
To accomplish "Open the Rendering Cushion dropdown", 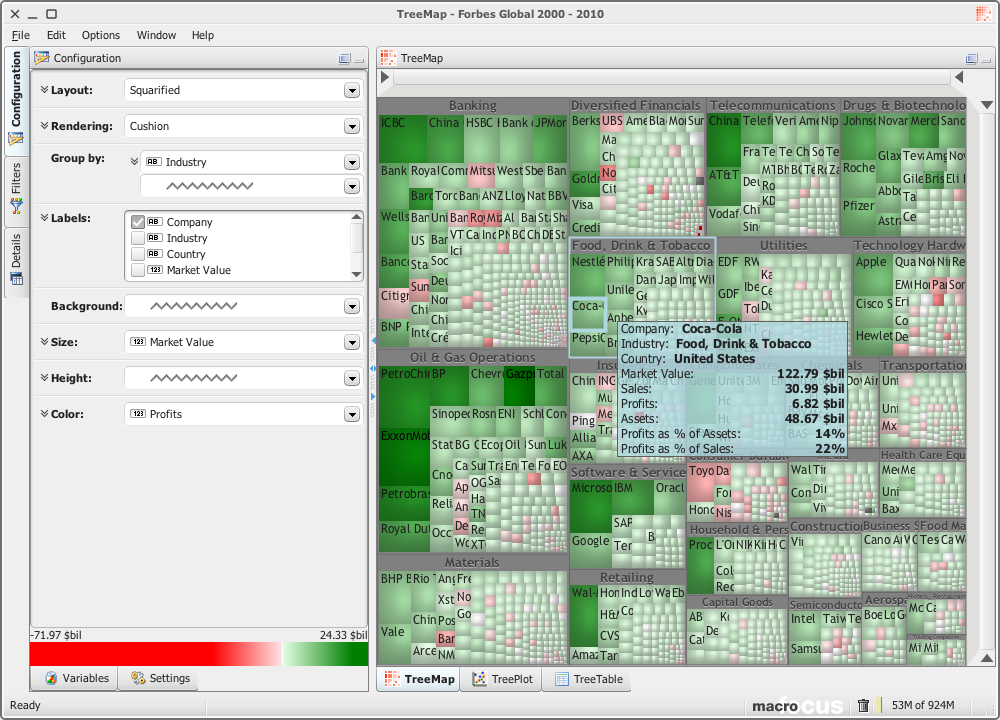I will [351, 126].
